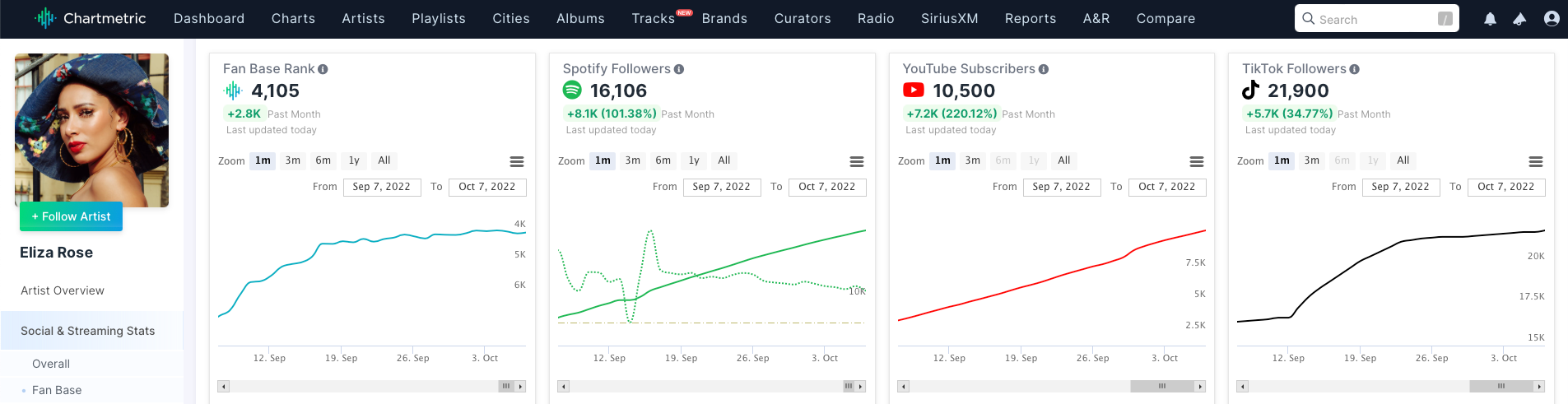Open Spotify chart hamburger menu
This screenshot has width=1568, height=404.
pos(857,162)
